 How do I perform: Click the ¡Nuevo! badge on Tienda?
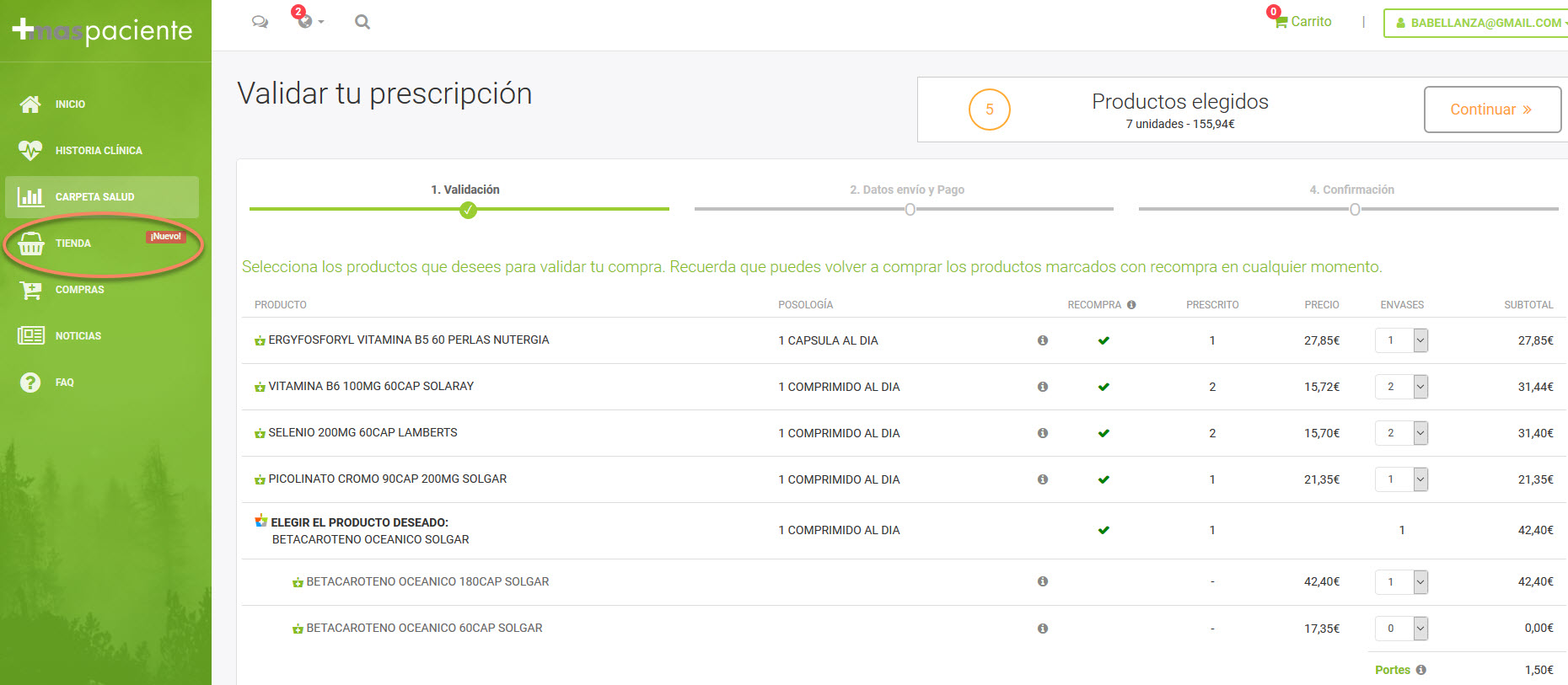point(166,237)
